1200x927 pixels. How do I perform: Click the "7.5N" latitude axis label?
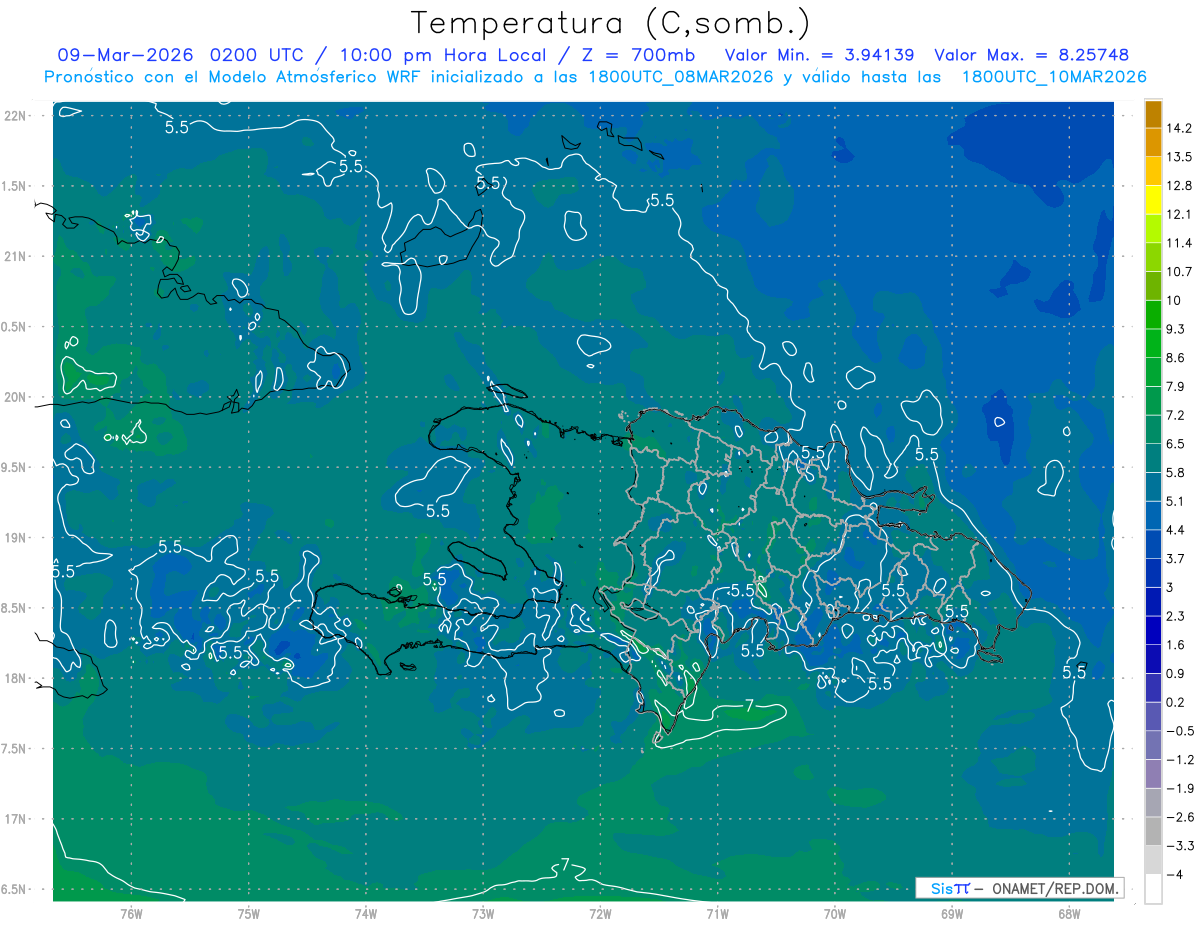(15, 749)
